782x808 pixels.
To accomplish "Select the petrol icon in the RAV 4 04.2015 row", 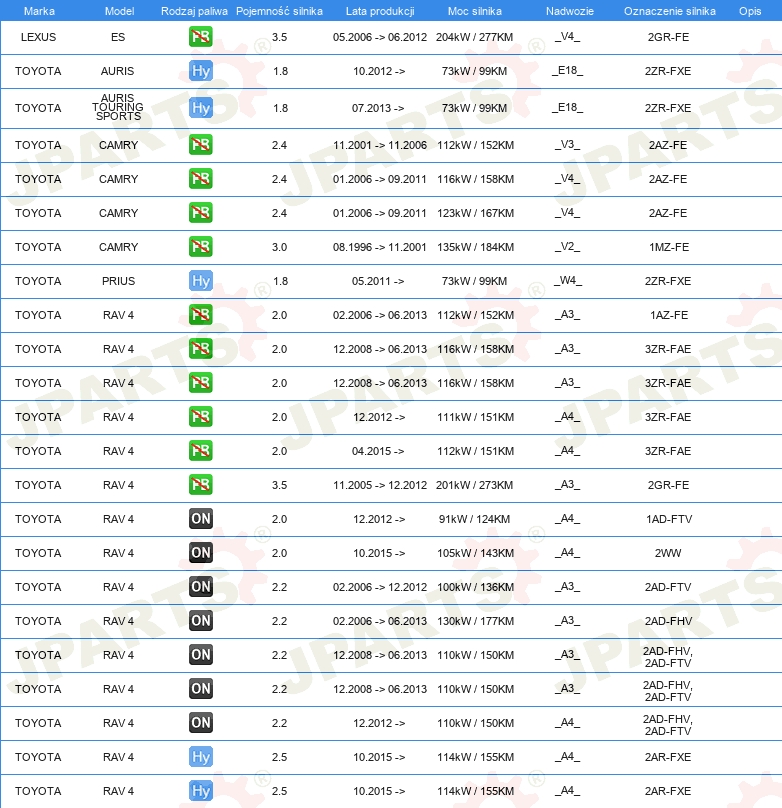I will (x=200, y=451).
